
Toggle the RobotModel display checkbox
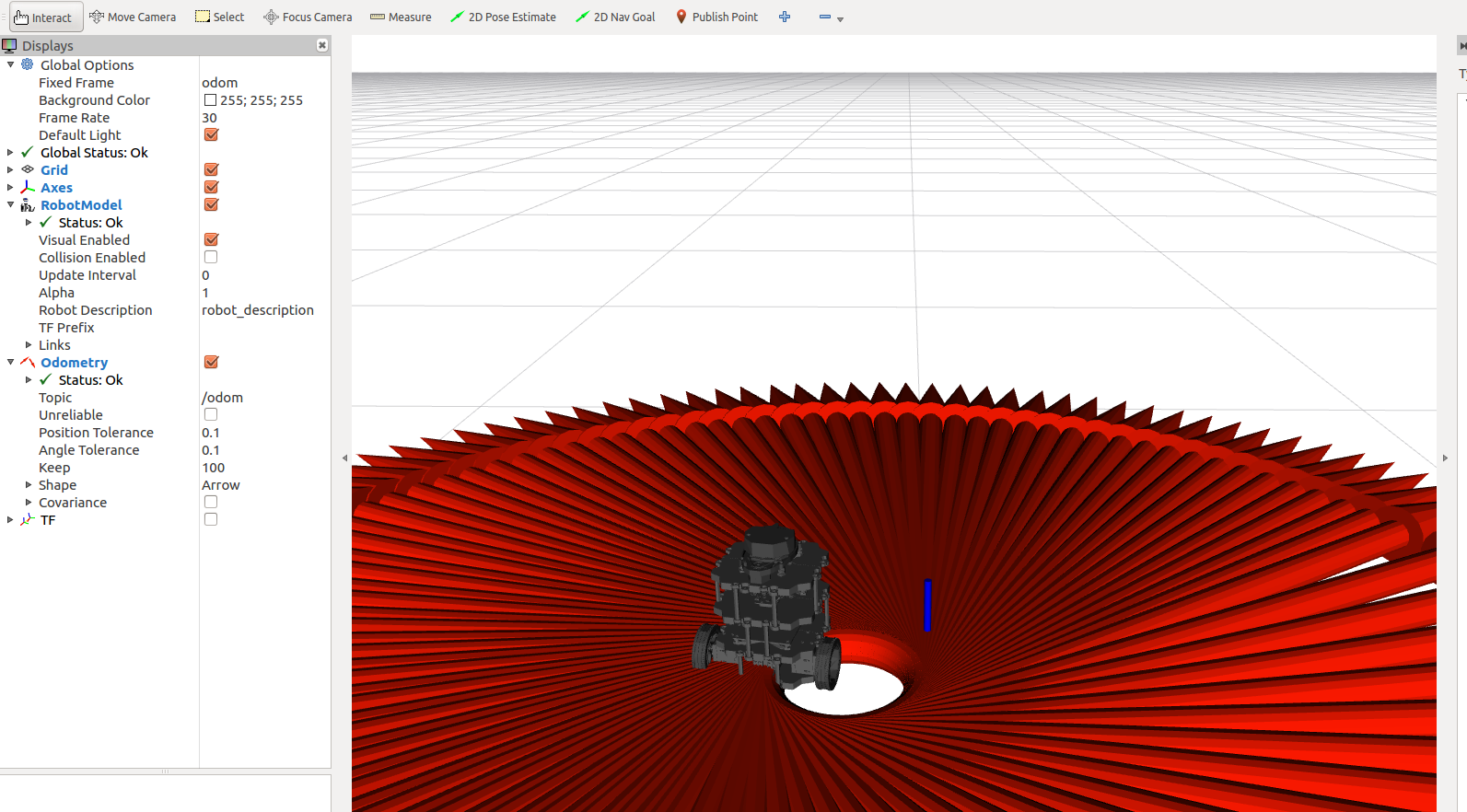[211, 204]
